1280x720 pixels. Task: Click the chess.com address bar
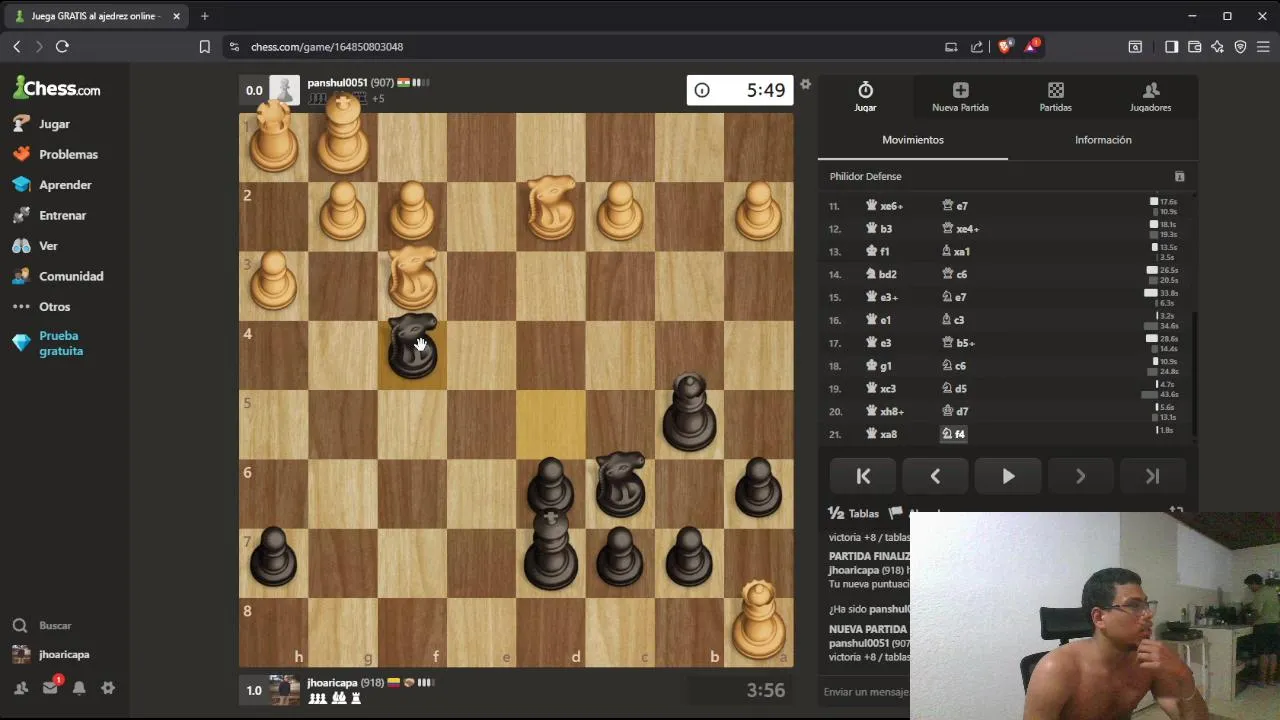coord(580,46)
